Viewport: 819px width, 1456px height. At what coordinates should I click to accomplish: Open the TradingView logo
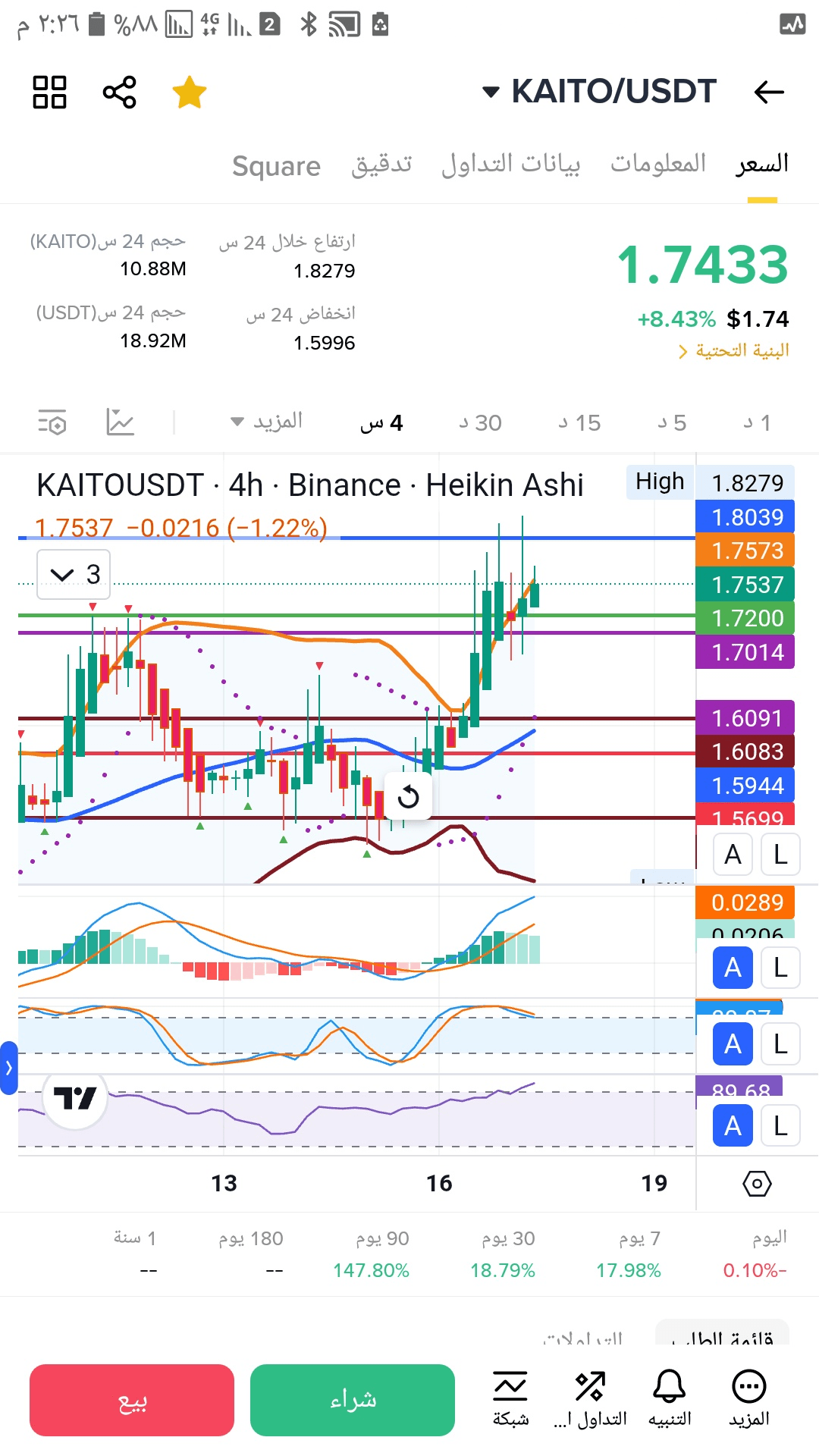click(75, 1097)
